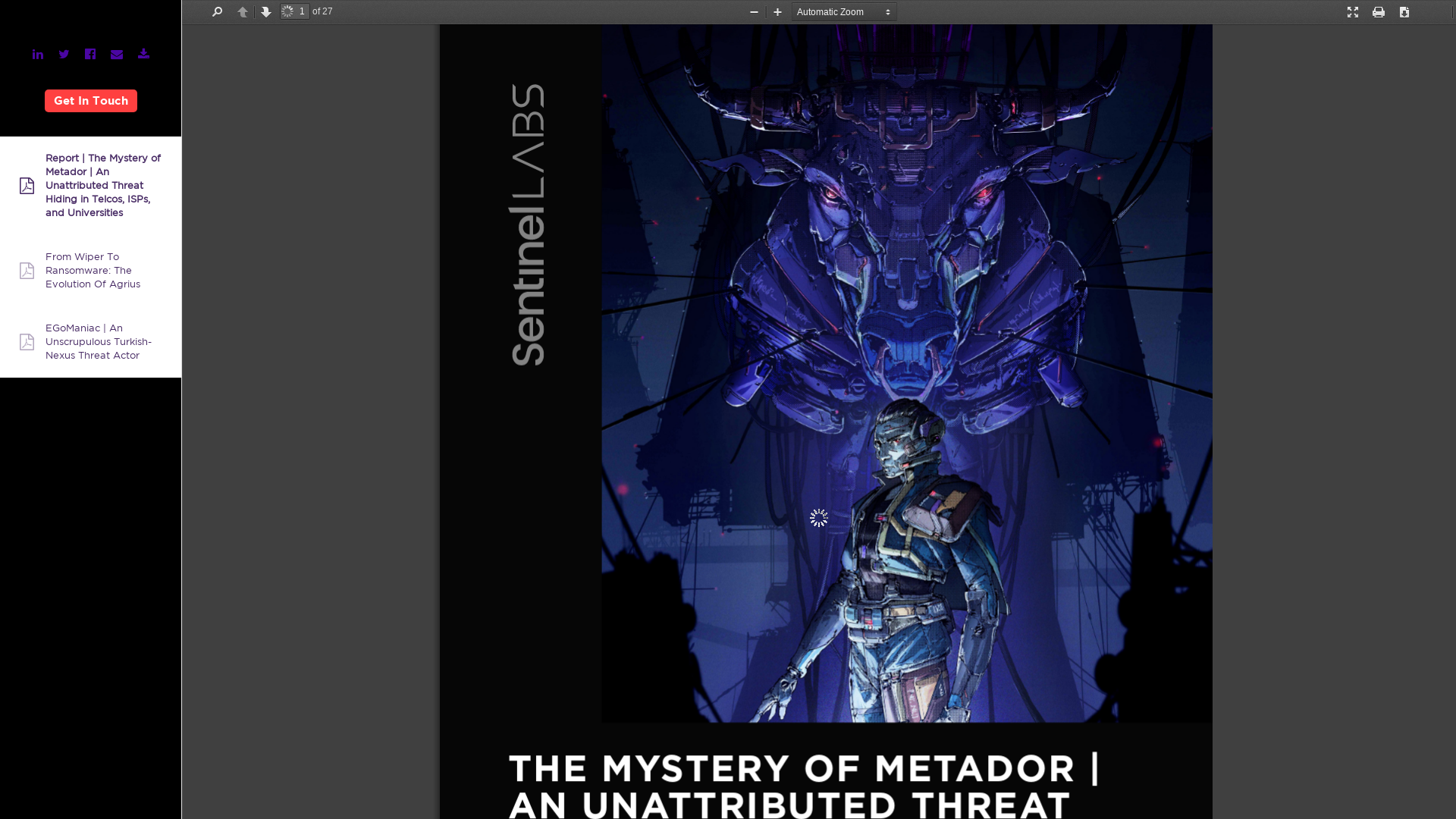
Task: Open the PDF in presentation mode
Action: tap(1353, 11)
